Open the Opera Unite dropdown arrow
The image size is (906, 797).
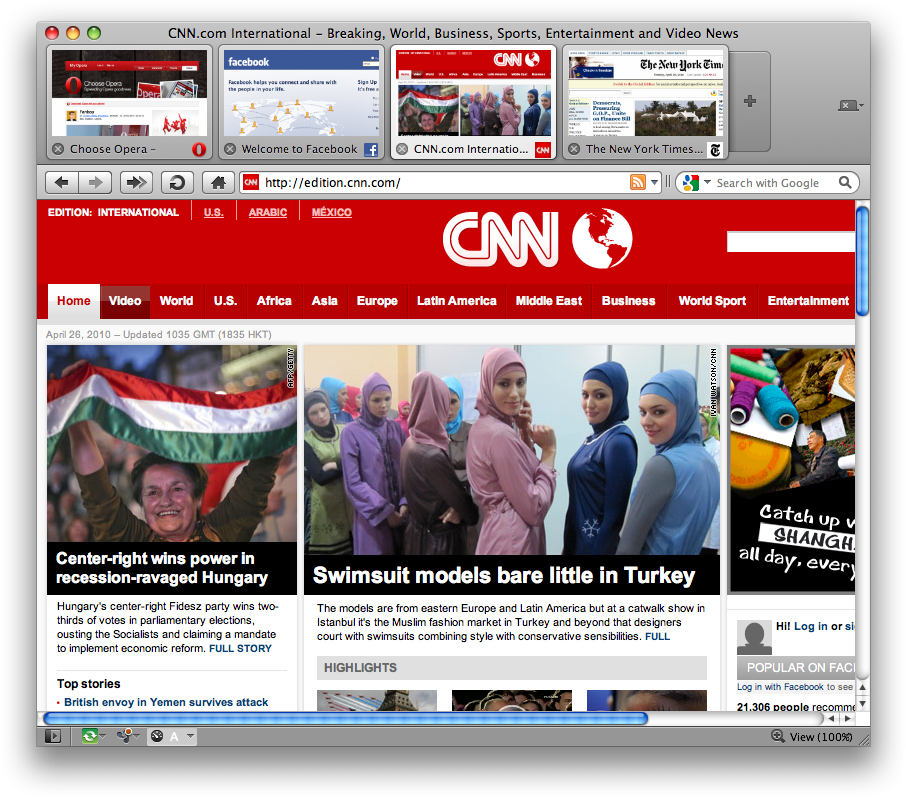click(x=136, y=736)
